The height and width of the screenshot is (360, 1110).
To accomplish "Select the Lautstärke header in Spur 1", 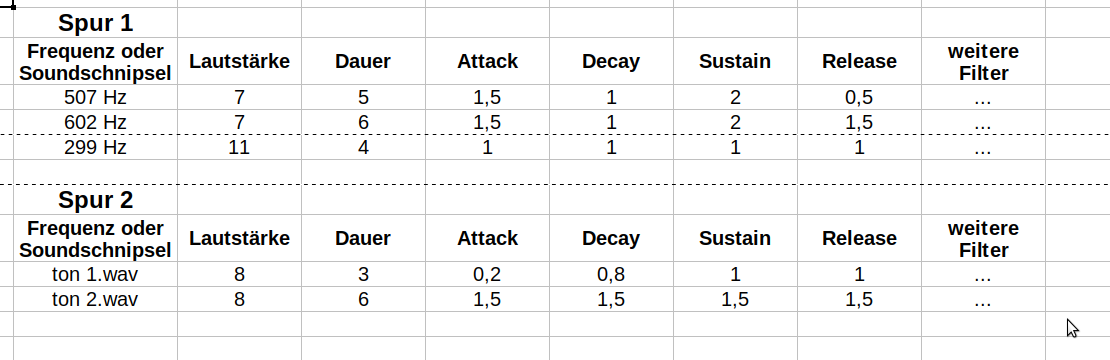I will point(239,62).
